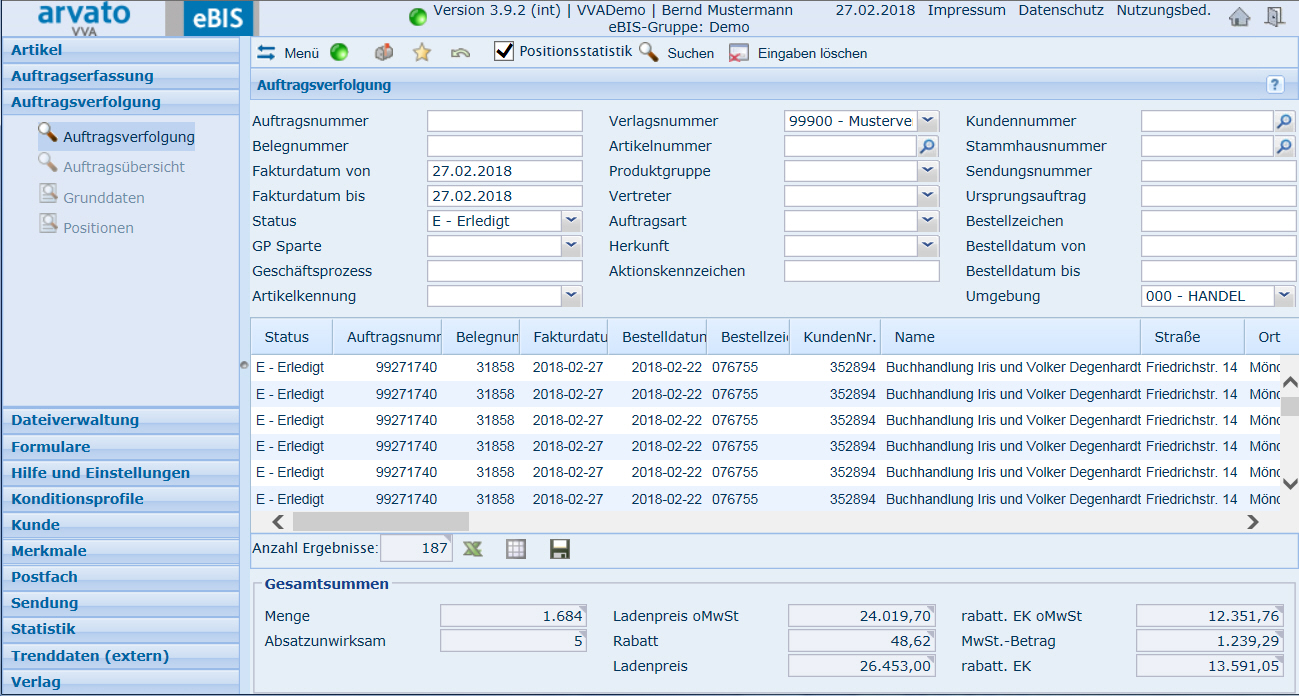Click the Aktionskennzeichen input field
This screenshot has height=696, width=1299.
pos(862,271)
